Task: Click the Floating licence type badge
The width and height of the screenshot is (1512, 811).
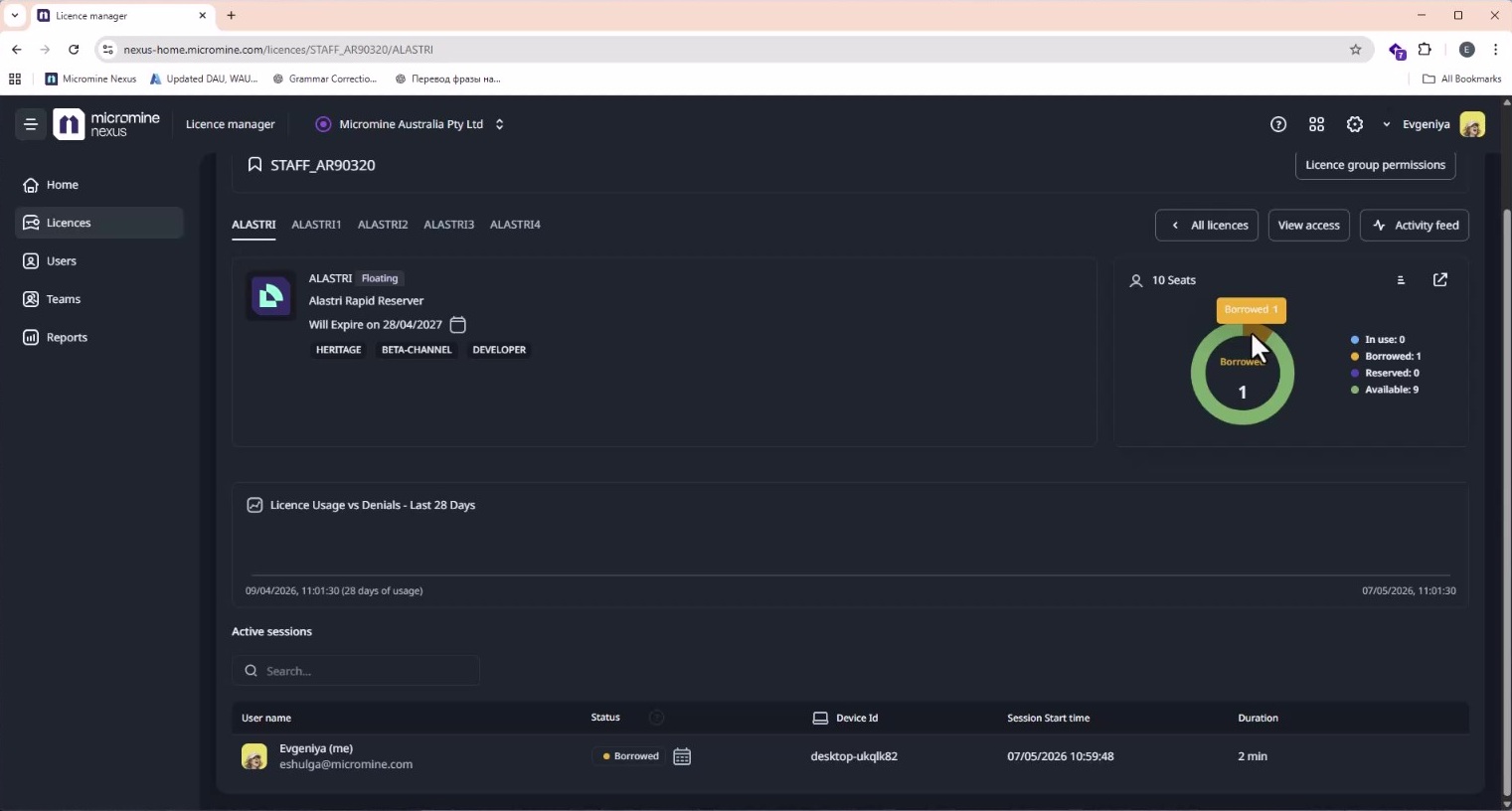Action: (x=380, y=278)
